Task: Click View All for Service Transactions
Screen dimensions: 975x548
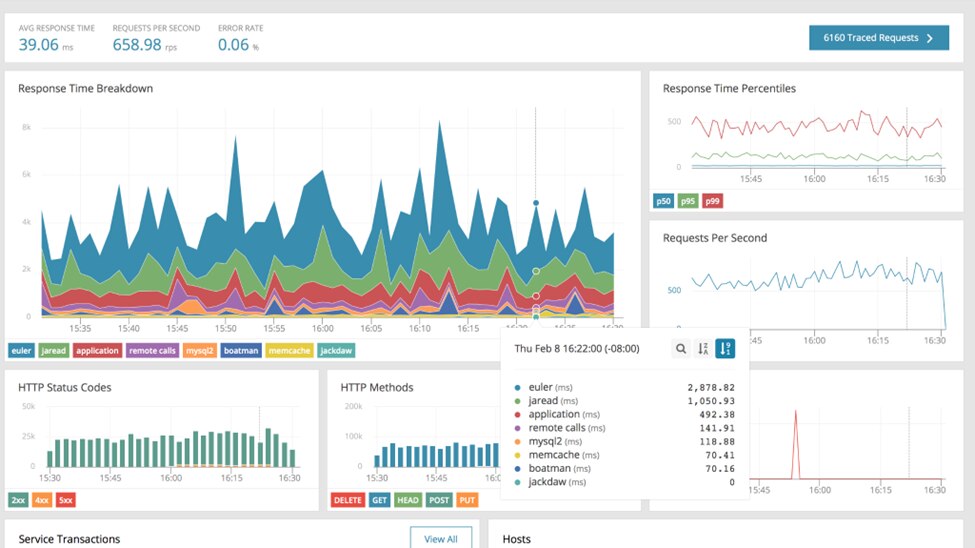Action: 440,539
